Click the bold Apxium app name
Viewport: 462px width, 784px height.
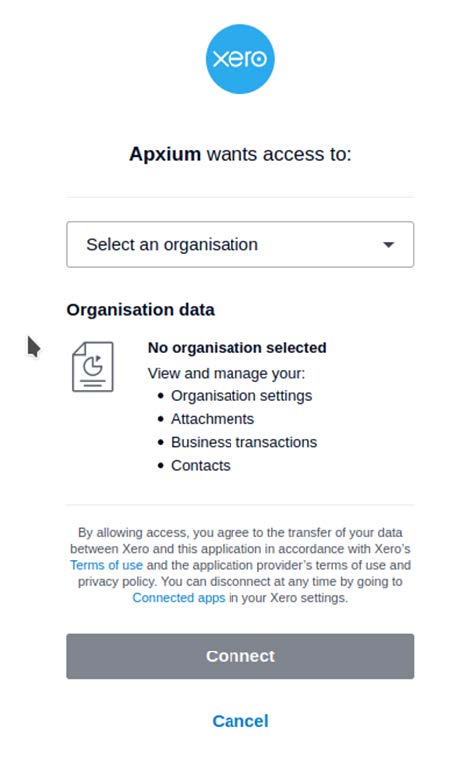tap(165, 154)
